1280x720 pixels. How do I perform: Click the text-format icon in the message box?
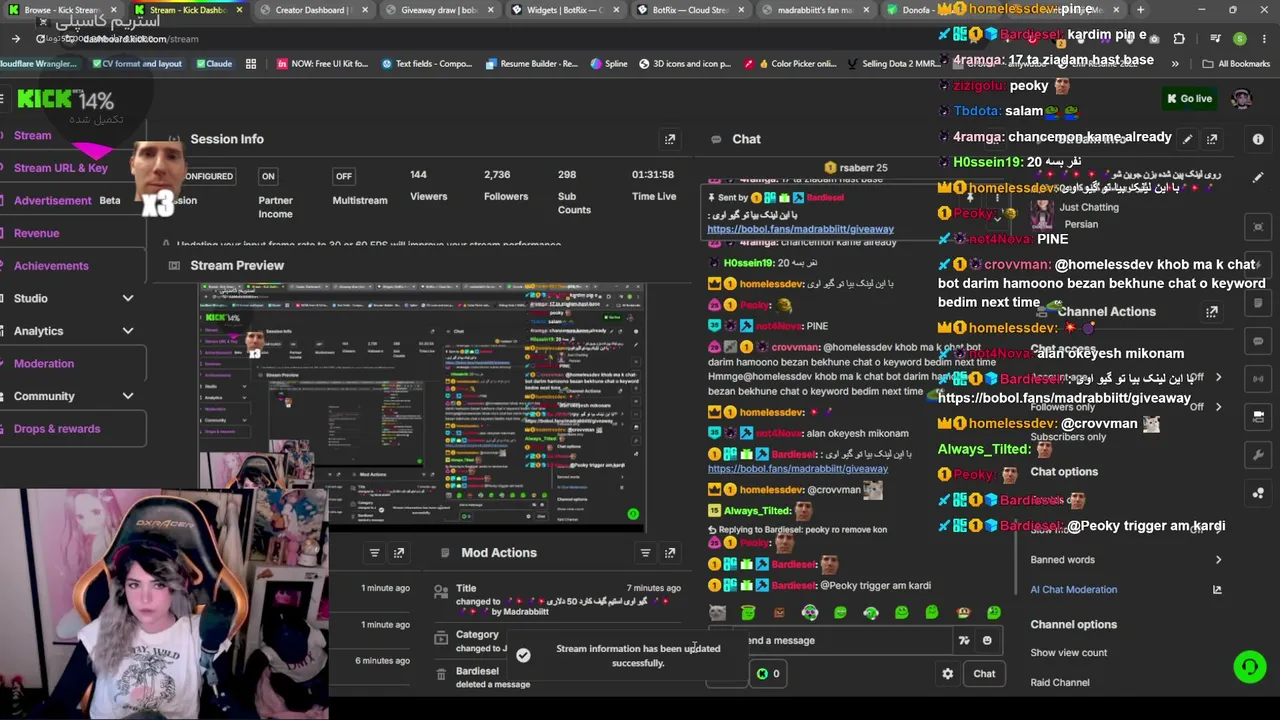[964, 640]
